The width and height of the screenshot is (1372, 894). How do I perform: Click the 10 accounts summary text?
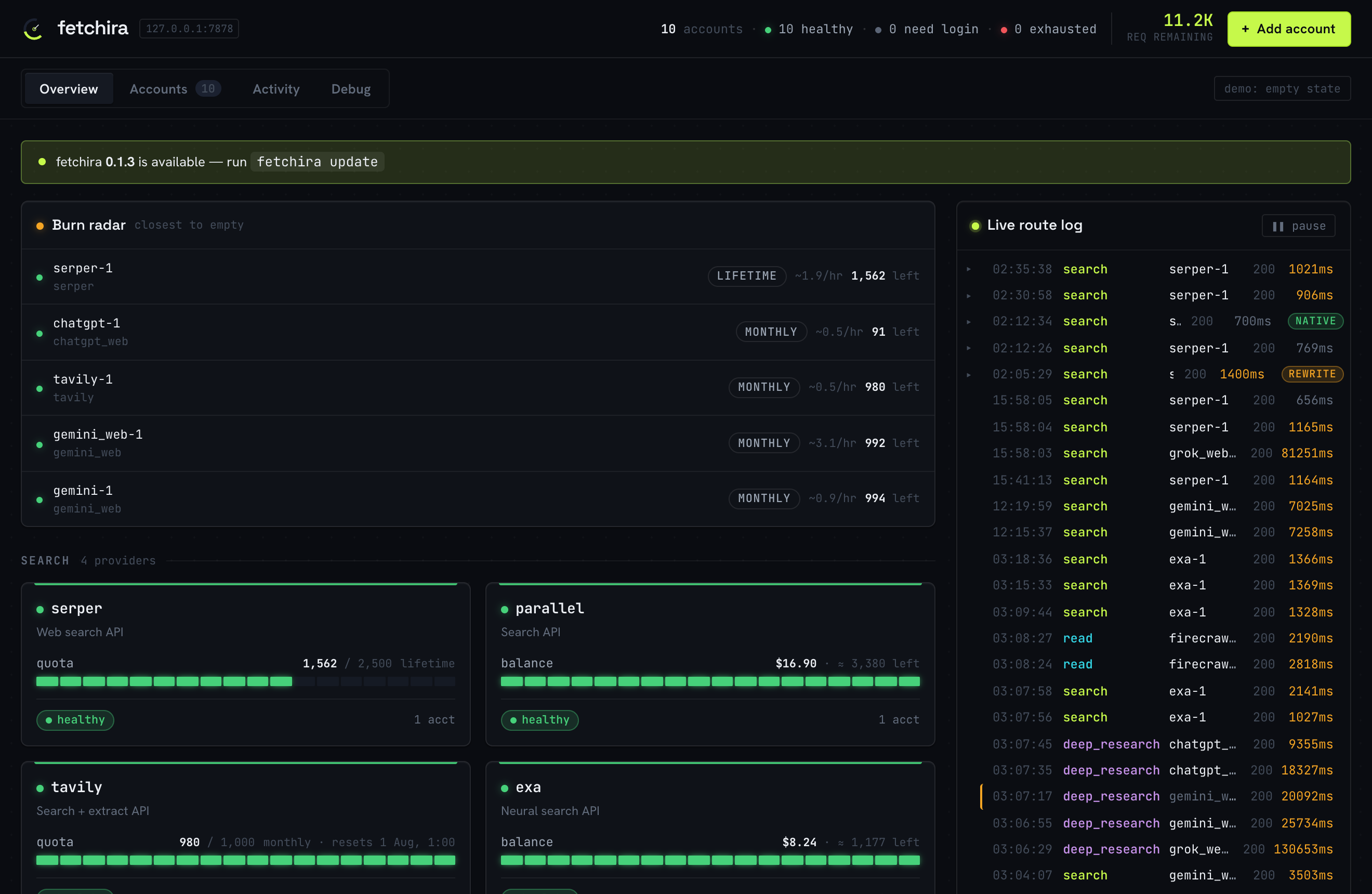pos(702,30)
